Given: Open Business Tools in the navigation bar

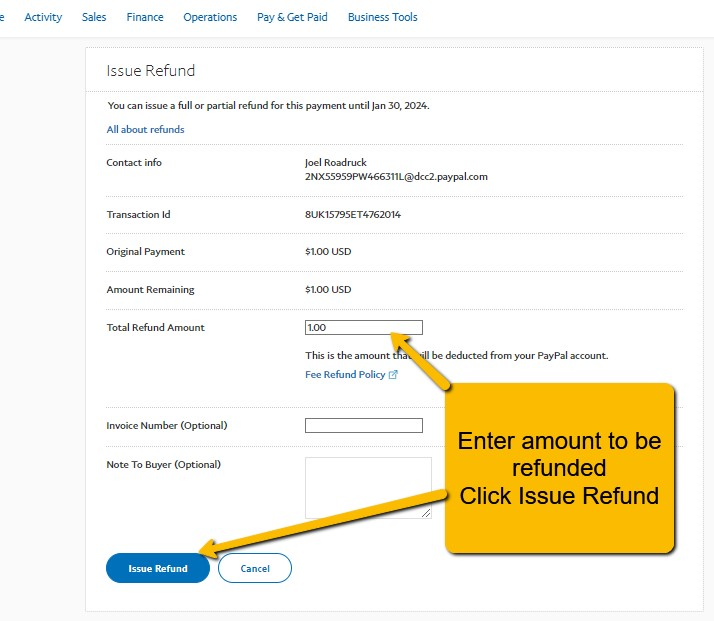Looking at the screenshot, I should (382, 17).
